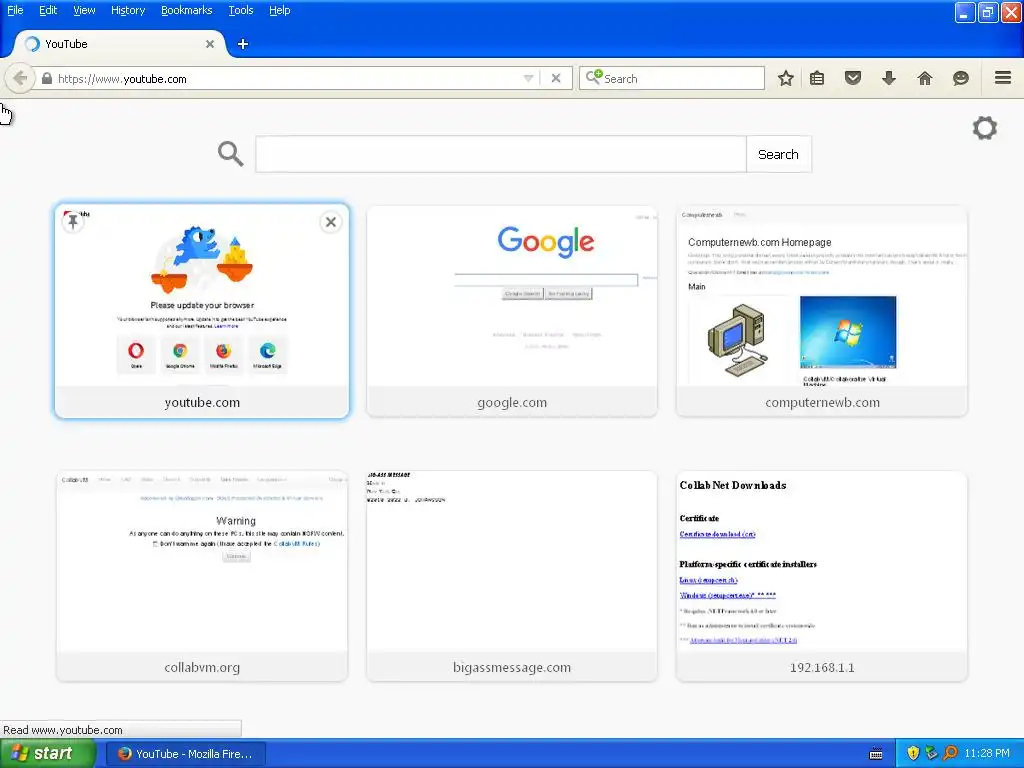Open the History menu

[x=128, y=10]
